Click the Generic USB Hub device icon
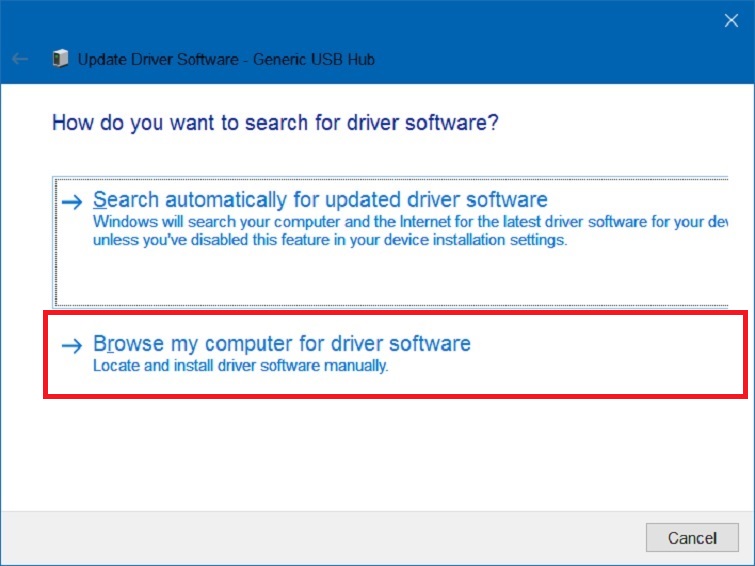The image size is (755, 566). (60, 59)
